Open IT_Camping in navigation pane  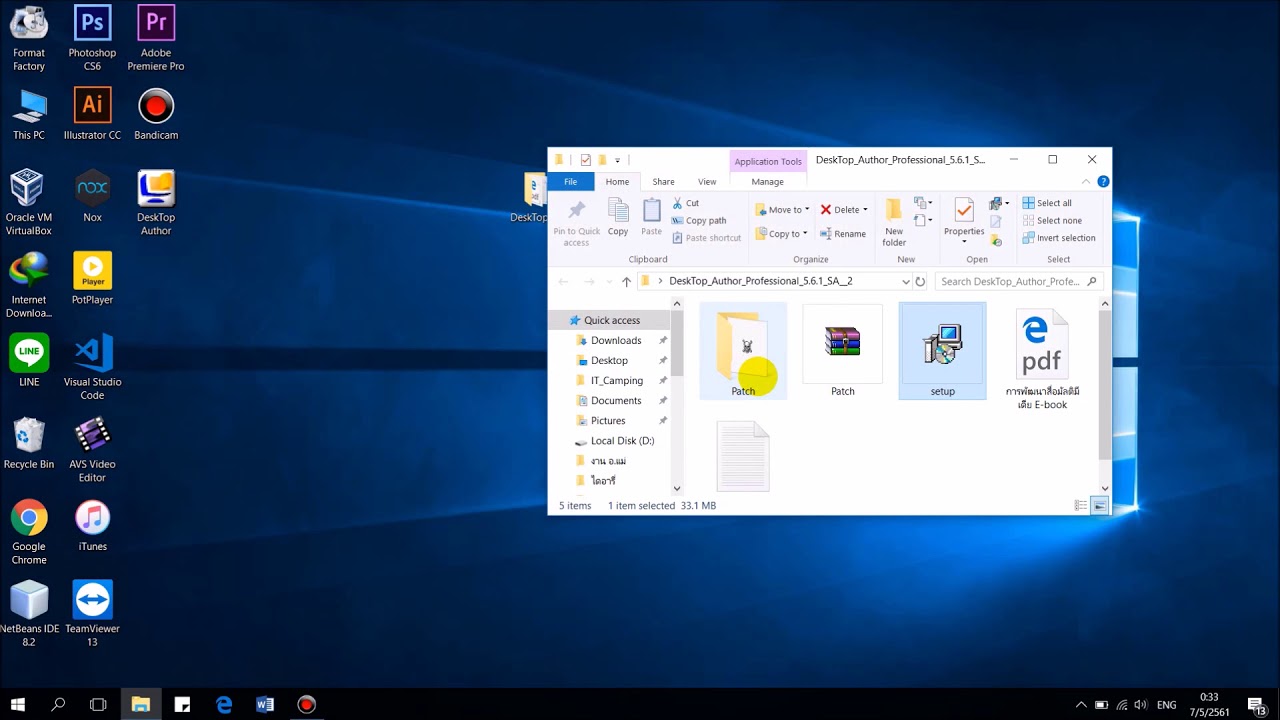click(x=609, y=380)
